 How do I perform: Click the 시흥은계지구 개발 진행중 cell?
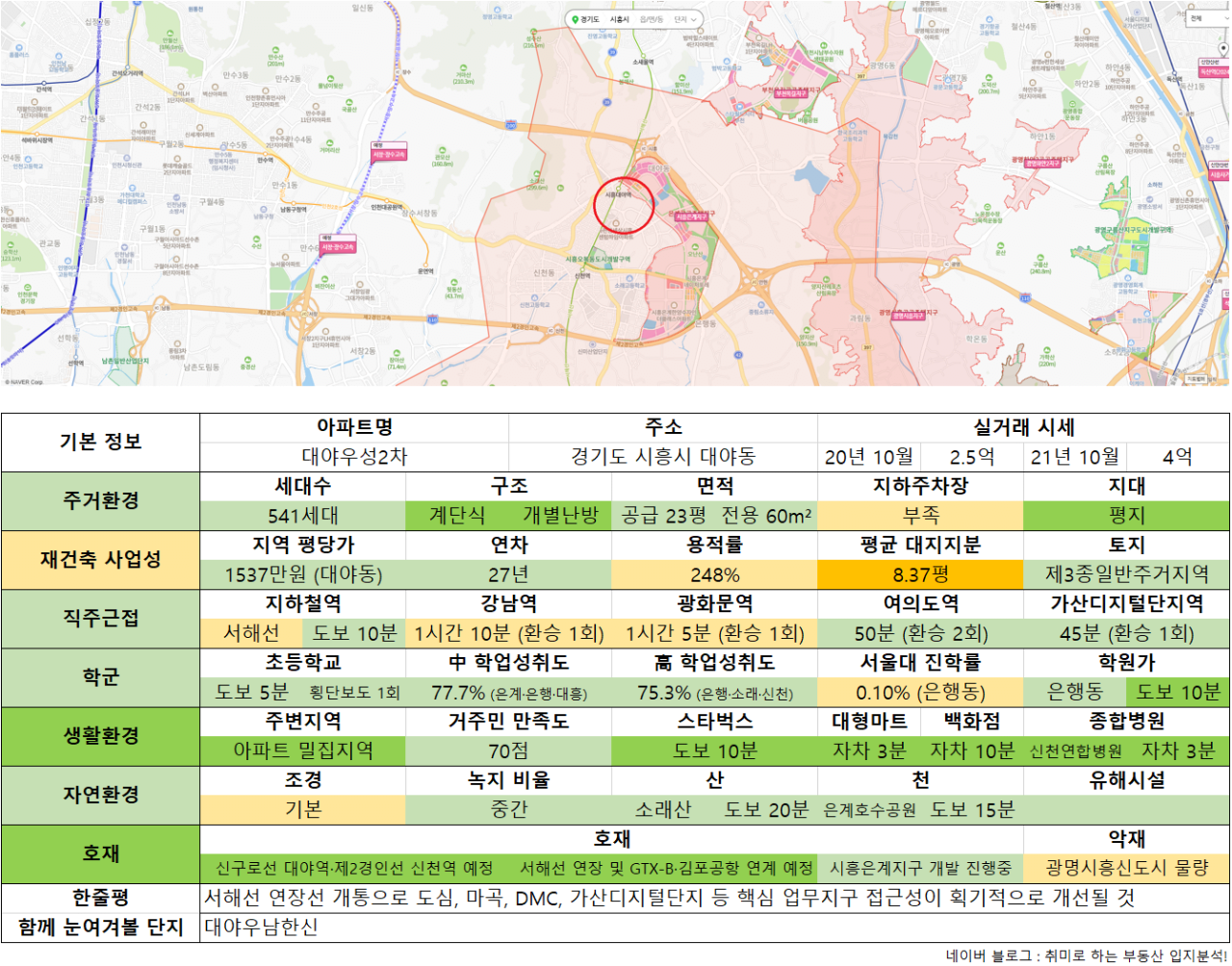(920, 868)
